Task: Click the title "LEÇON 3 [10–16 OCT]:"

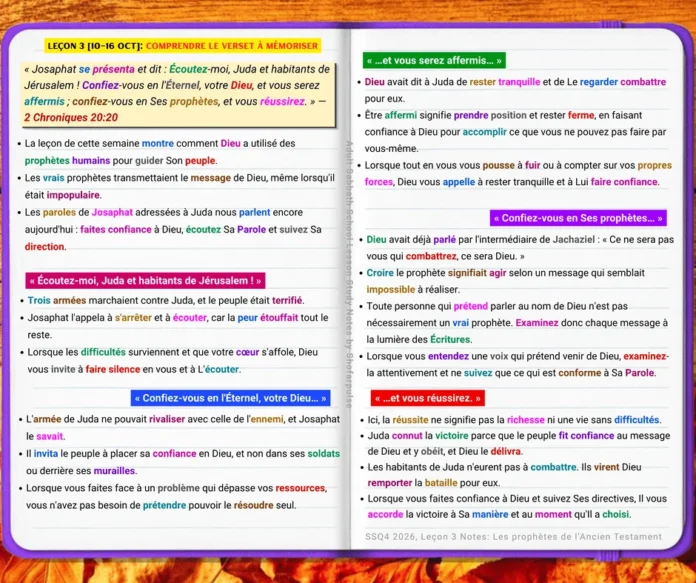Action: click(x=95, y=46)
